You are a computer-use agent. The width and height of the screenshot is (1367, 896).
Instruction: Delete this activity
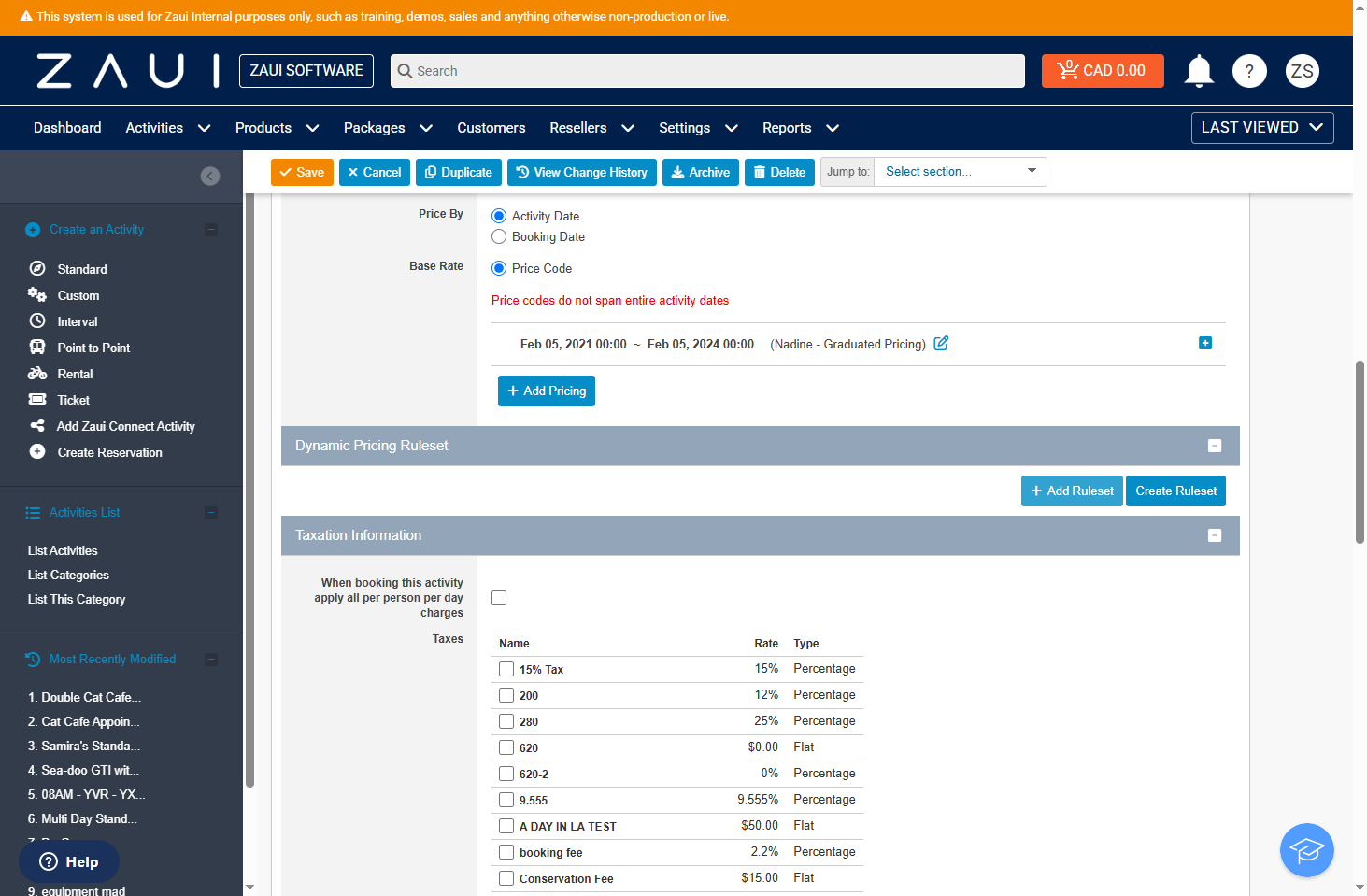780,172
